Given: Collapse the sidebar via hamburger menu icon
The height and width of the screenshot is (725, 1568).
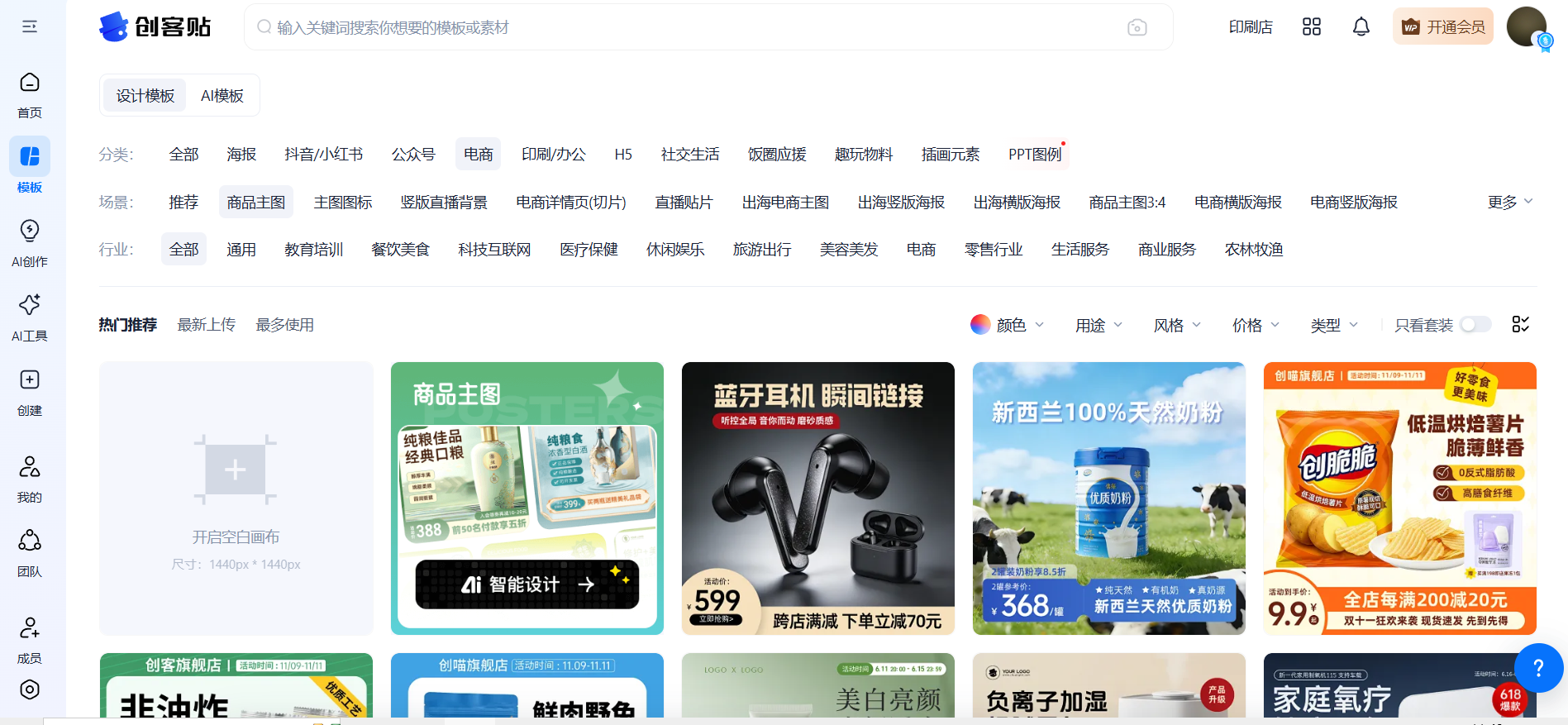Looking at the screenshot, I should click(x=30, y=27).
